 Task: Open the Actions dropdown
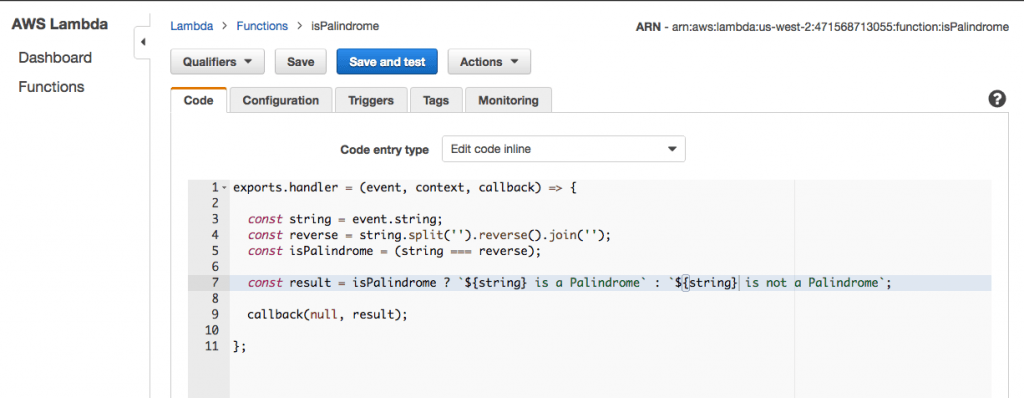tap(489, 62)
